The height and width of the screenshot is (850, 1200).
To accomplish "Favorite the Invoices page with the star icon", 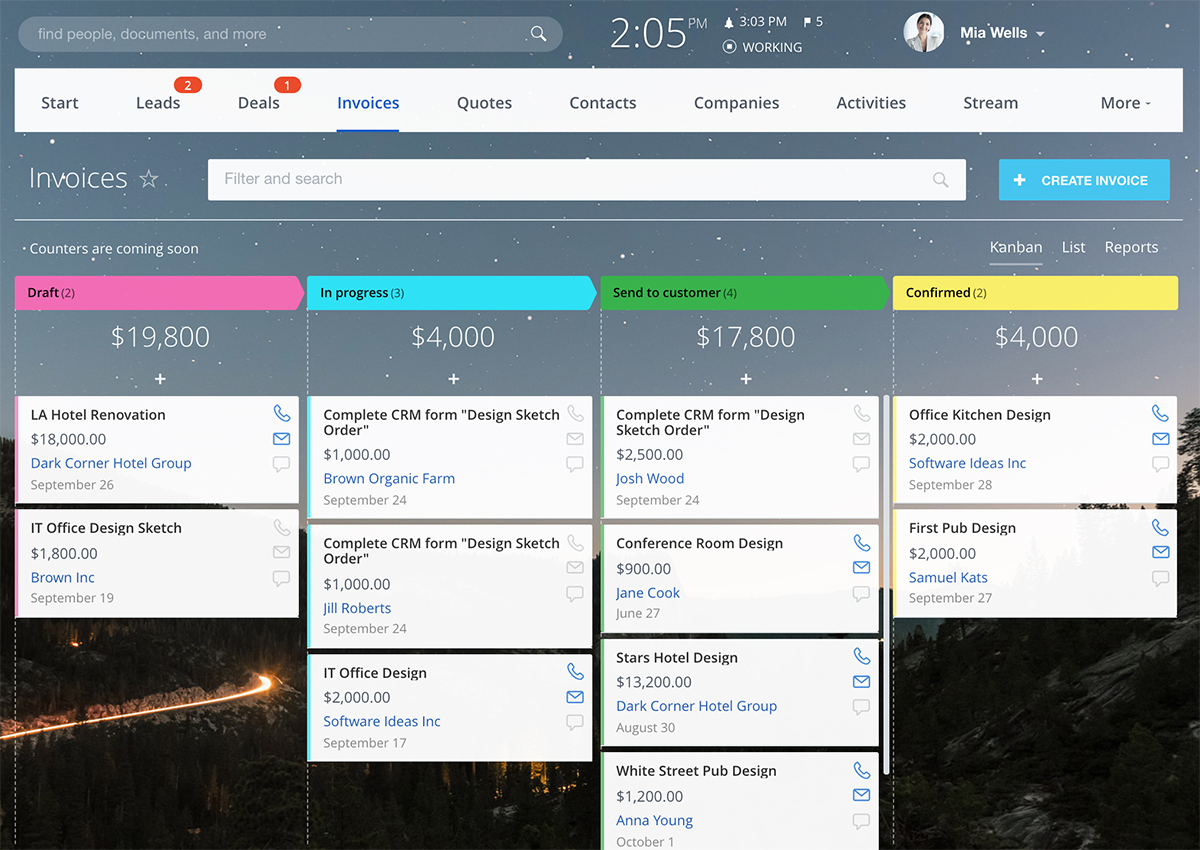I will [x=149, y=179].
